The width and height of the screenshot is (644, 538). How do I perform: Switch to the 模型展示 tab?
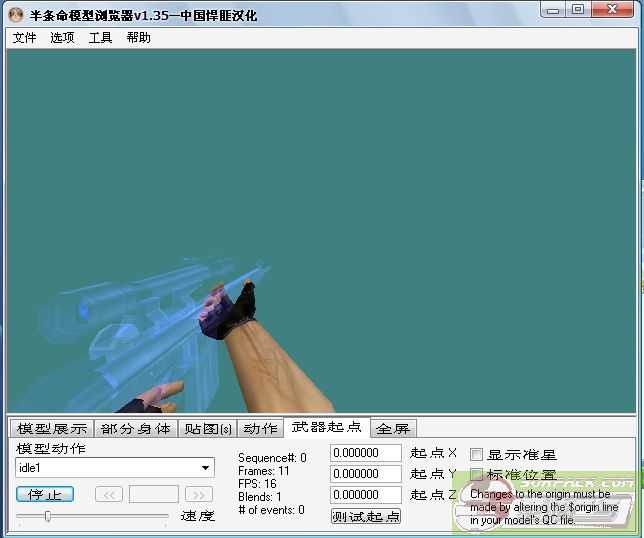click(52, 429)
